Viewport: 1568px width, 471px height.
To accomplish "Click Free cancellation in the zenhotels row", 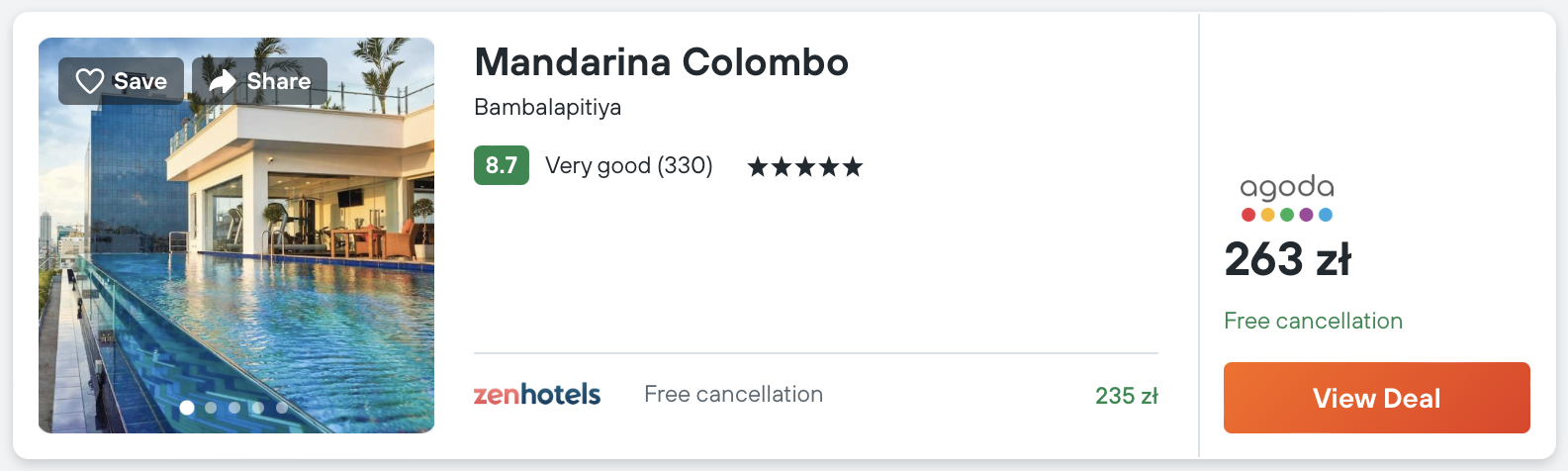I will coord(733,395).
